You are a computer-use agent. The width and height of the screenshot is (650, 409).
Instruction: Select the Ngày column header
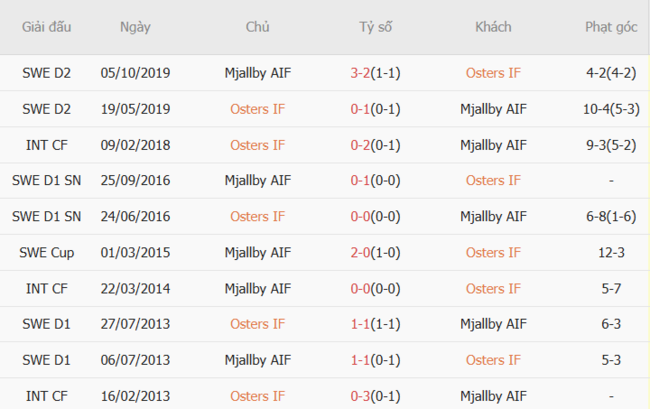(x=135, y=27)
